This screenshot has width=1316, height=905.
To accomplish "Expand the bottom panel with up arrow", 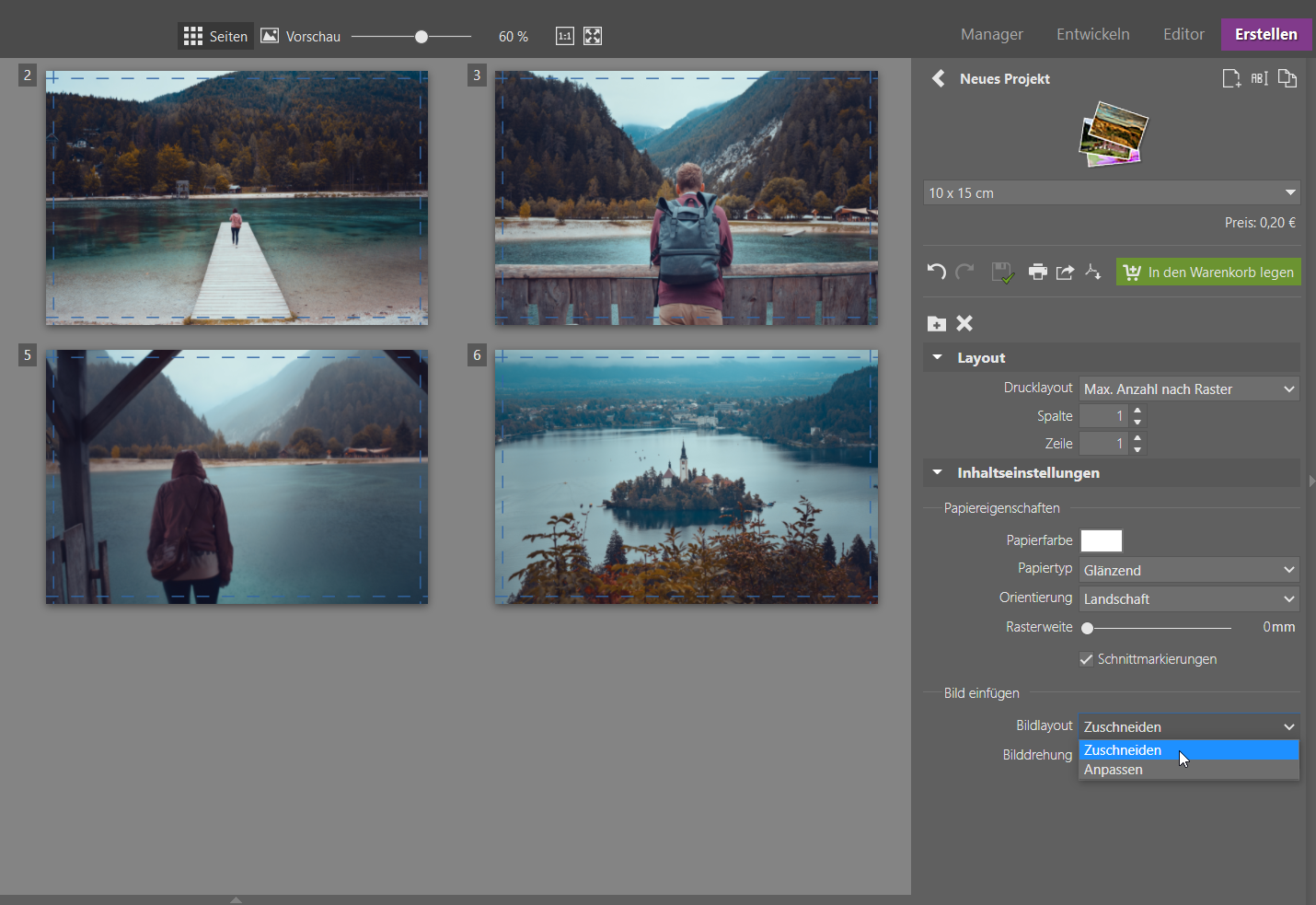I will [x=236, y=899].
